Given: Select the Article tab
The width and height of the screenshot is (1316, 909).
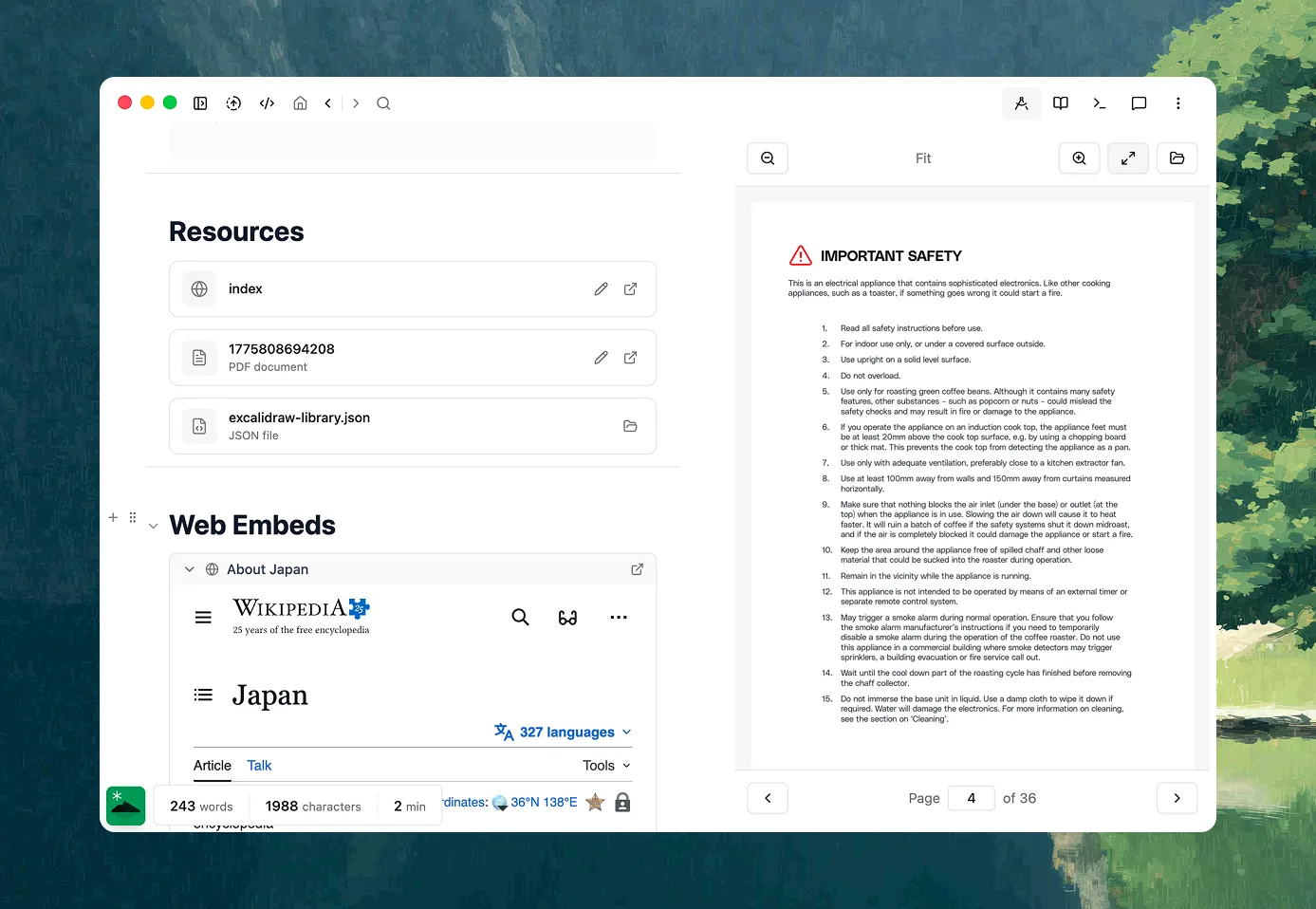Looking at the screenshot, I should pyautogui.click(x=213, y=766).
